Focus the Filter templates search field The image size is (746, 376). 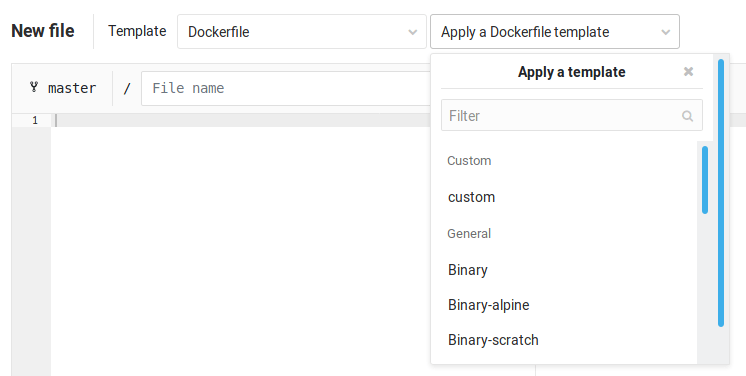click(x=571, y=115)
